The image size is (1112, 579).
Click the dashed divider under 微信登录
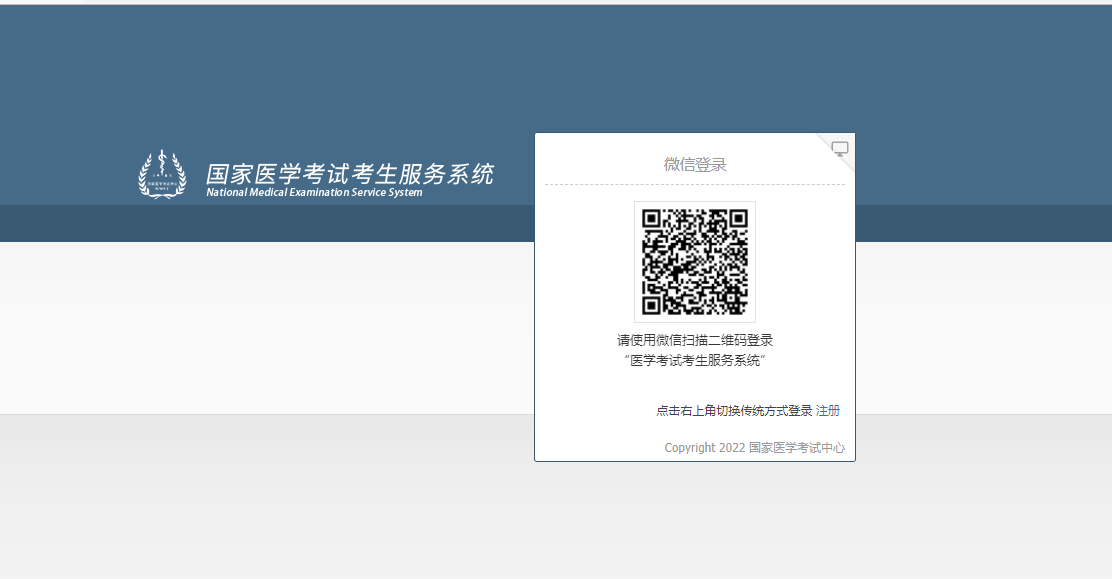pos(695,185)
